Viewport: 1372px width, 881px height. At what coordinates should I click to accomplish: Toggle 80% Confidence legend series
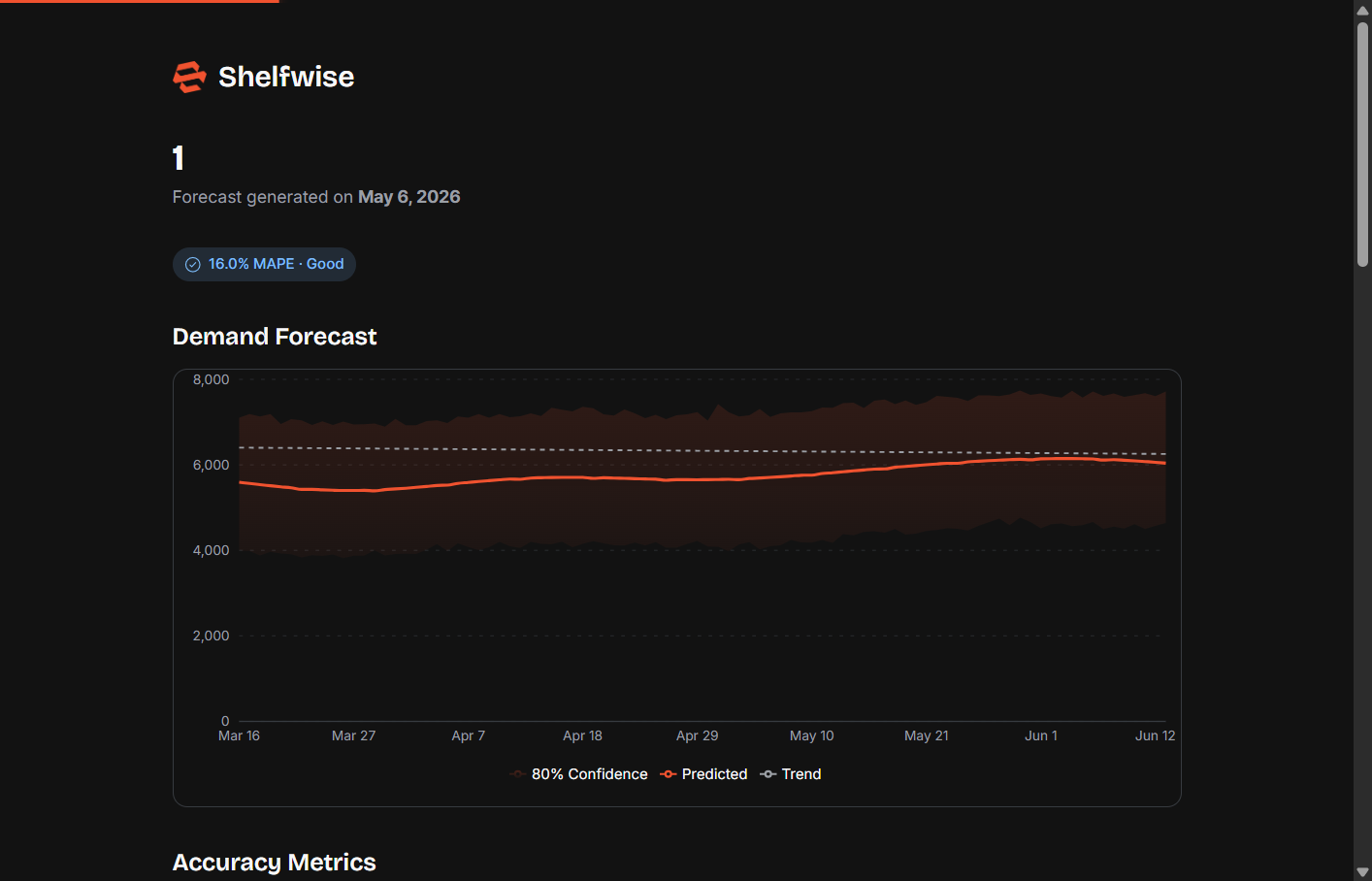click(578, 774)
